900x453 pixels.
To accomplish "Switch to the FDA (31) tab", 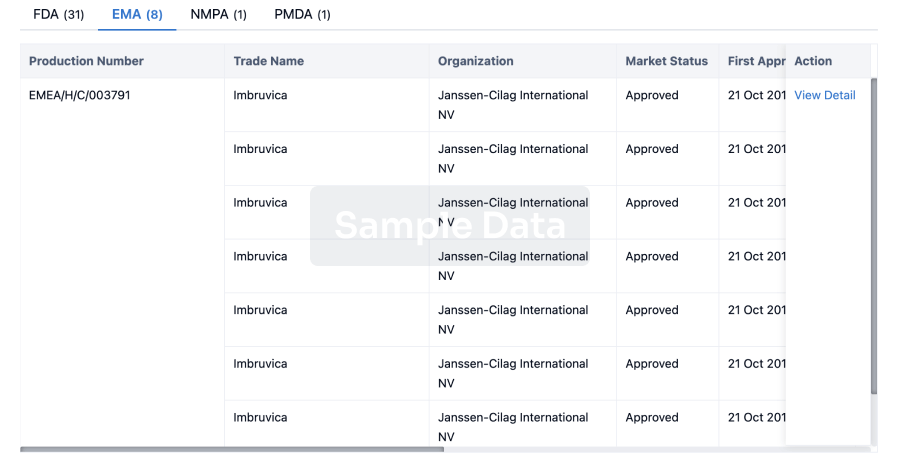I will click(x=59, y=14).
